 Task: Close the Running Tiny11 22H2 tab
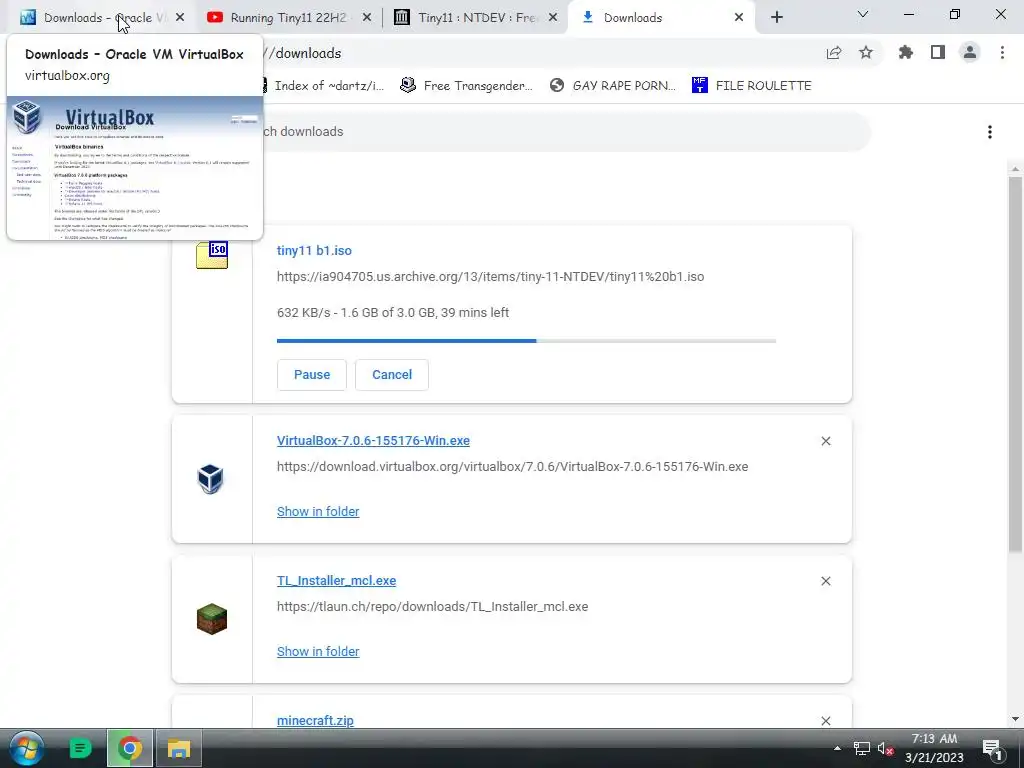pos(367,18)
